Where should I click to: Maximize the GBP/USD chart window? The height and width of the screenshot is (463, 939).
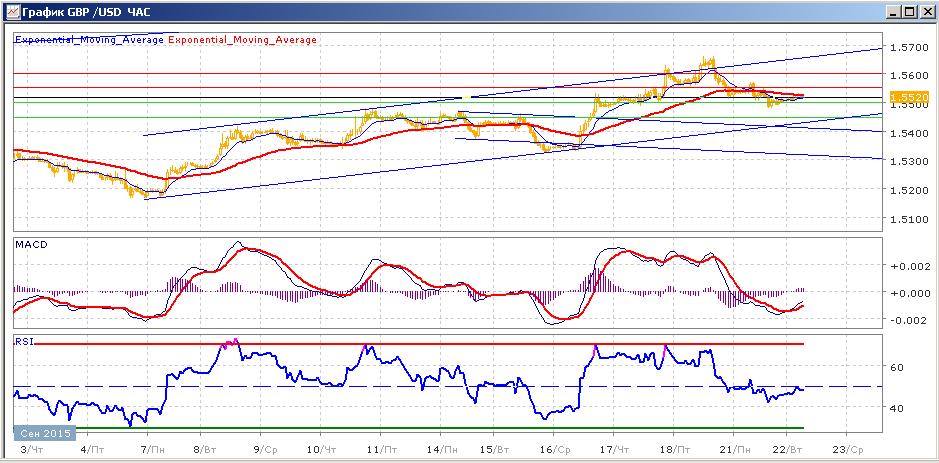(x=910, y=11)
